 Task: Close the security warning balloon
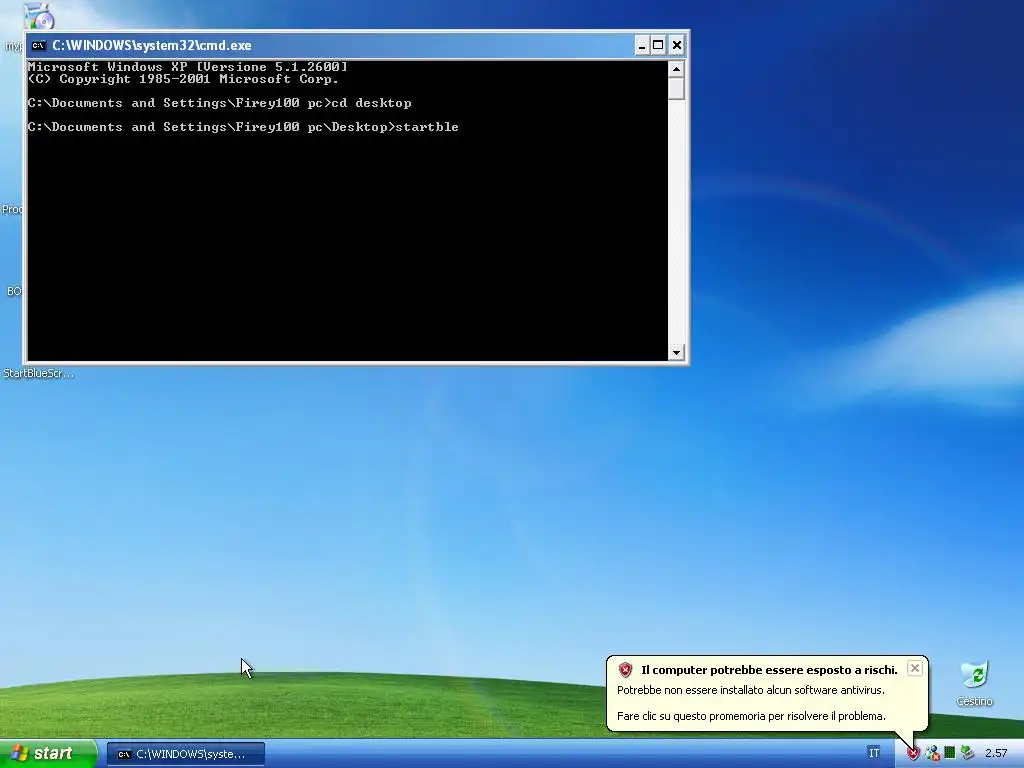(x=915, y=668)
